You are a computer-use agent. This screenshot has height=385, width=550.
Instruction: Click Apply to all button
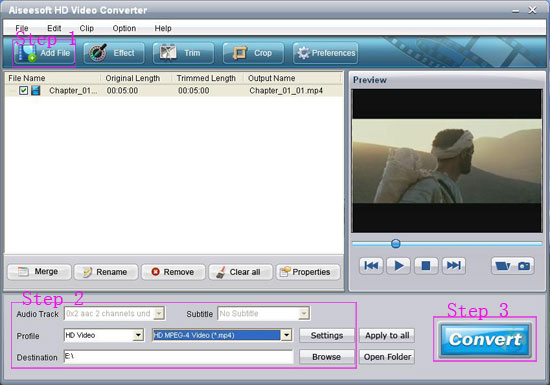(387, 336)
